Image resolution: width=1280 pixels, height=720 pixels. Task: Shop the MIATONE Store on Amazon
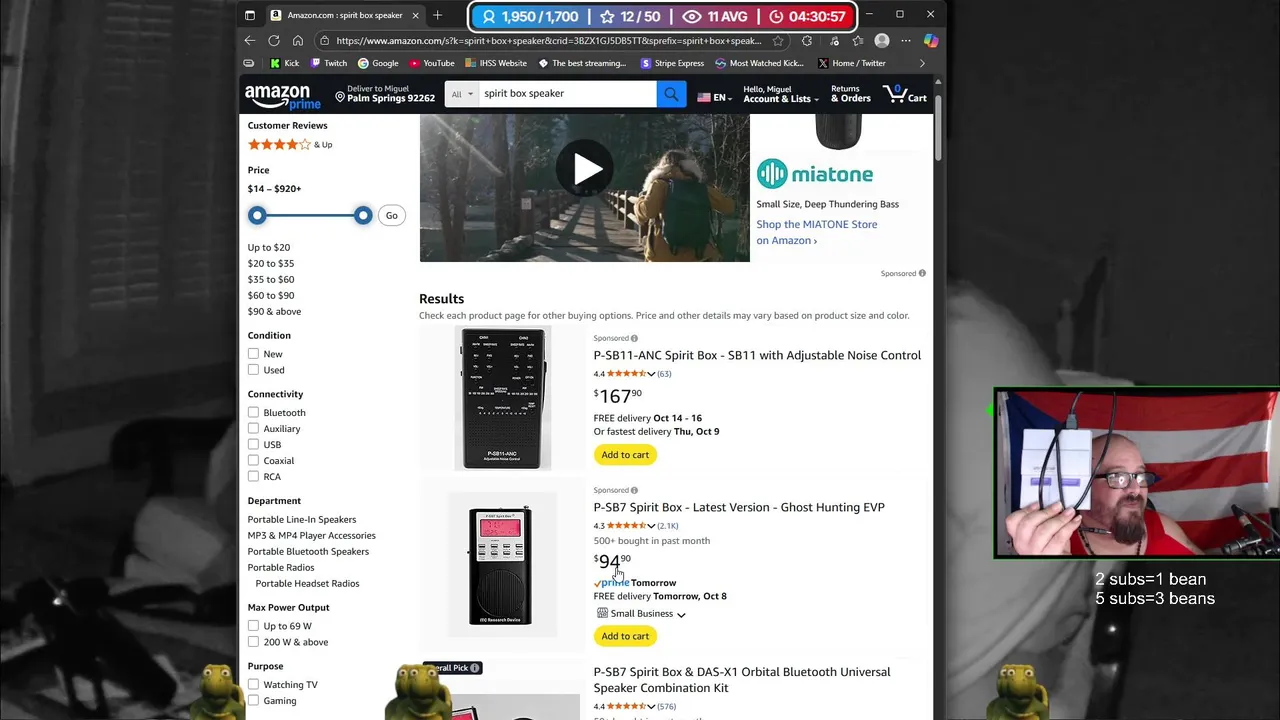(x=816, y=232)
